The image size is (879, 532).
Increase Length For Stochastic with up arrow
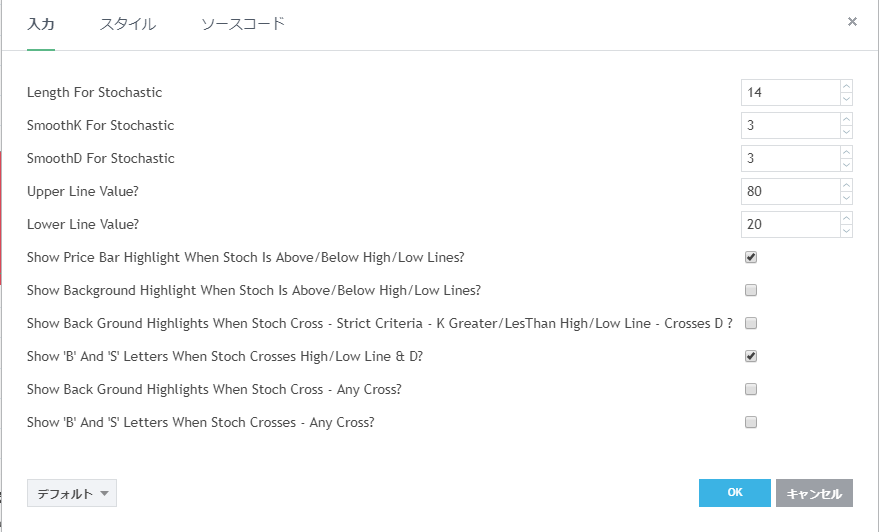click(x=846, y=86)
